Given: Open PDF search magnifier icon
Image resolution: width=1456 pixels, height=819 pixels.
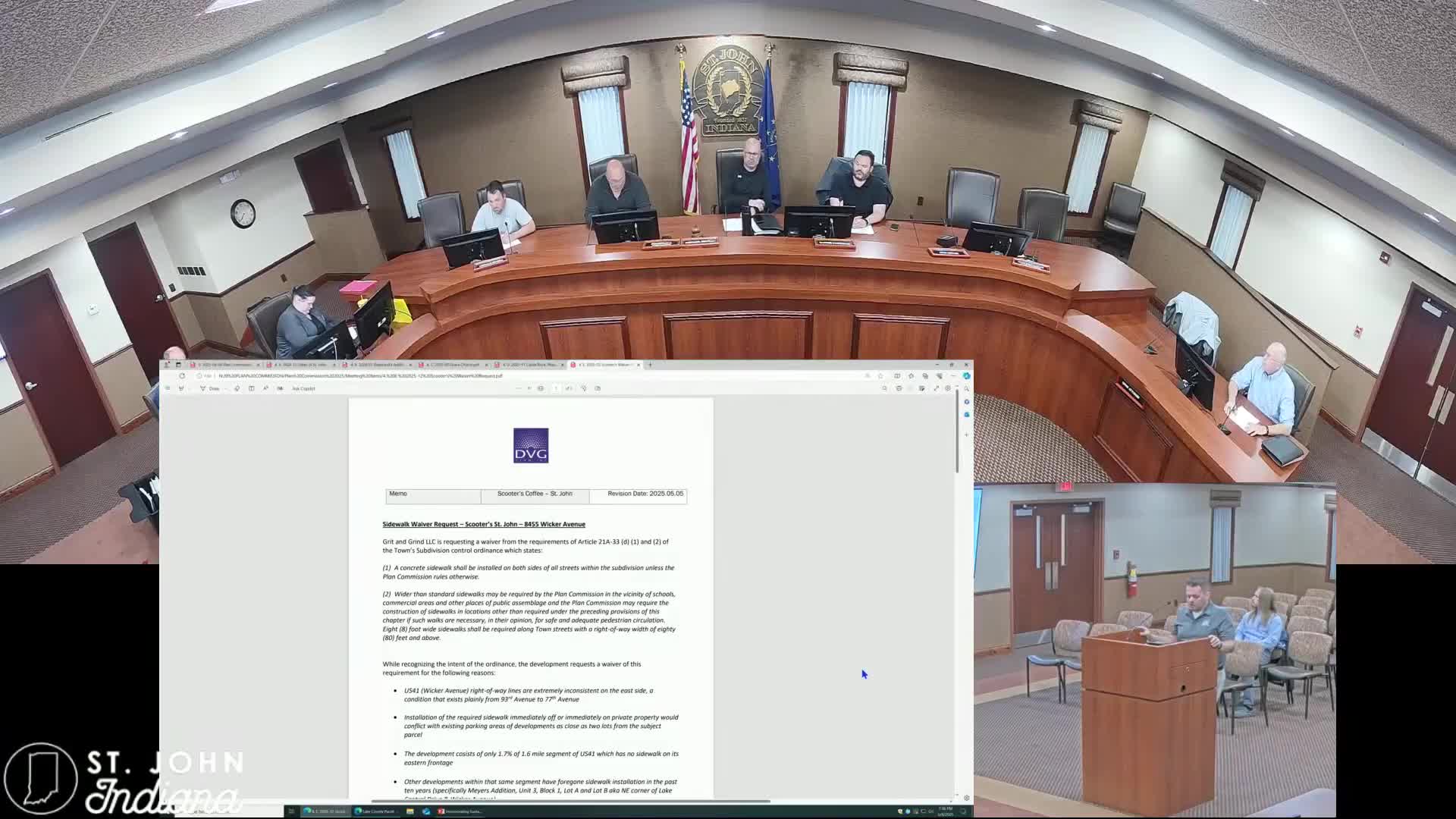Looking at the screenshot, I should point(884,388).
